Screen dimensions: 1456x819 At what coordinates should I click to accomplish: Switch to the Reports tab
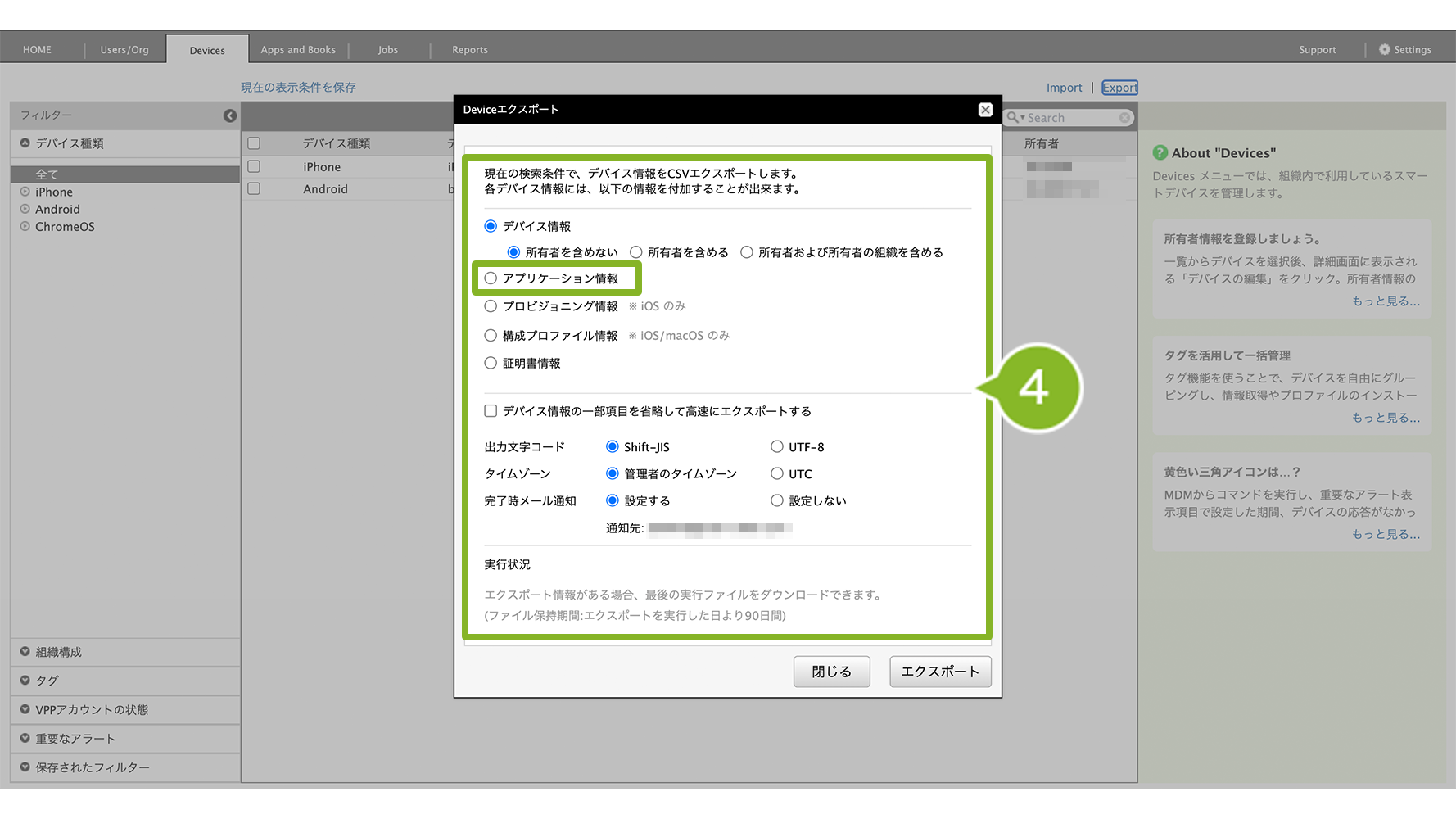tap(469, 49)
